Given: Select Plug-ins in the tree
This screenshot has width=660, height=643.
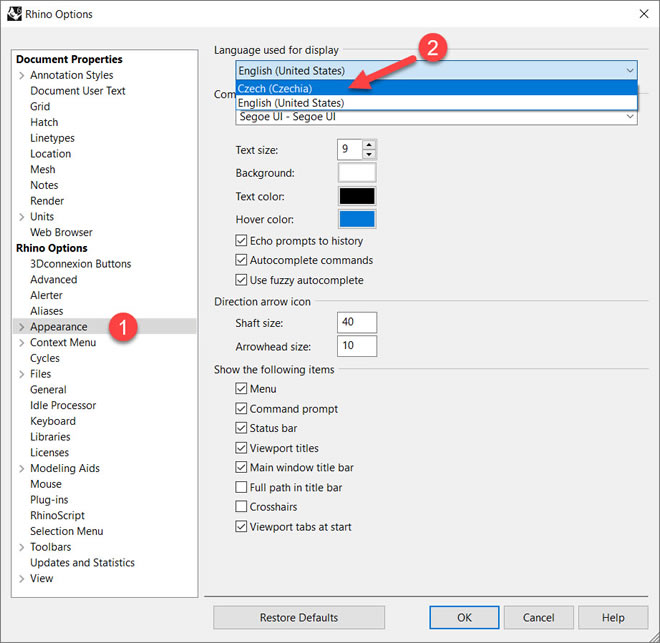Looking at the screenshot, I should tap(49, 500).
